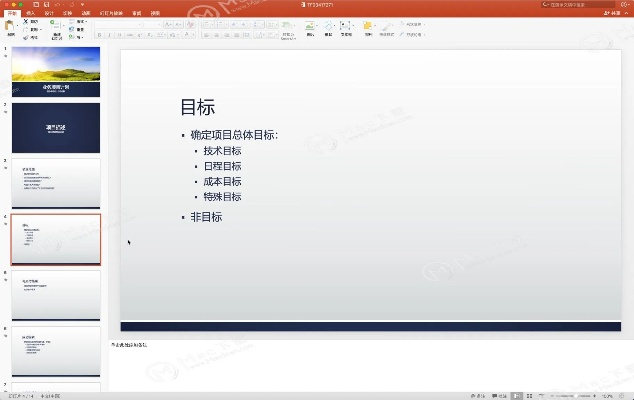Click the Share button at top right
Screen dimensions: 634x400
tap(613, 13)
